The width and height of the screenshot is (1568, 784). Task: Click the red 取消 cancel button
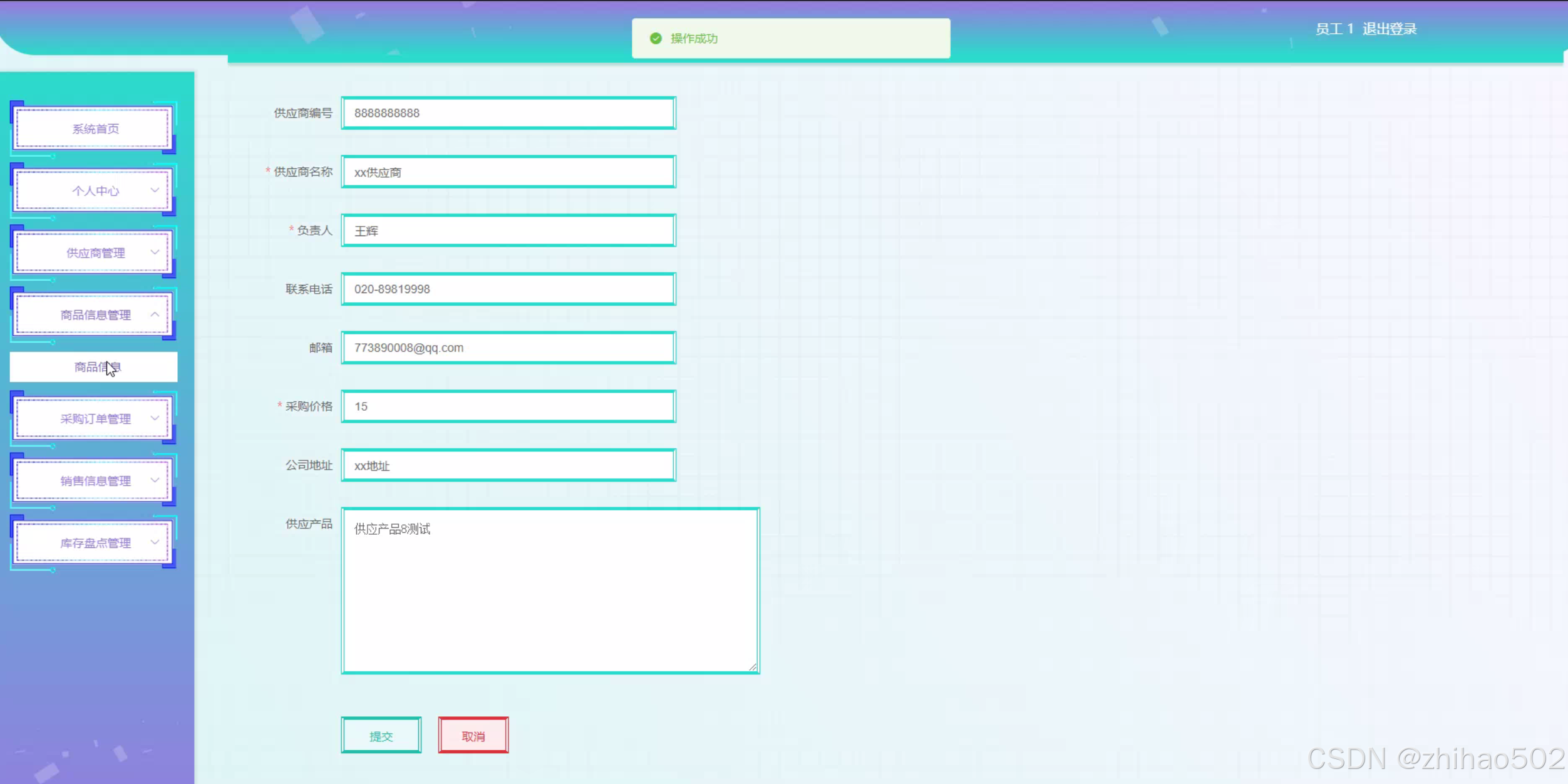pyautogui.click(x=473, y=736)
